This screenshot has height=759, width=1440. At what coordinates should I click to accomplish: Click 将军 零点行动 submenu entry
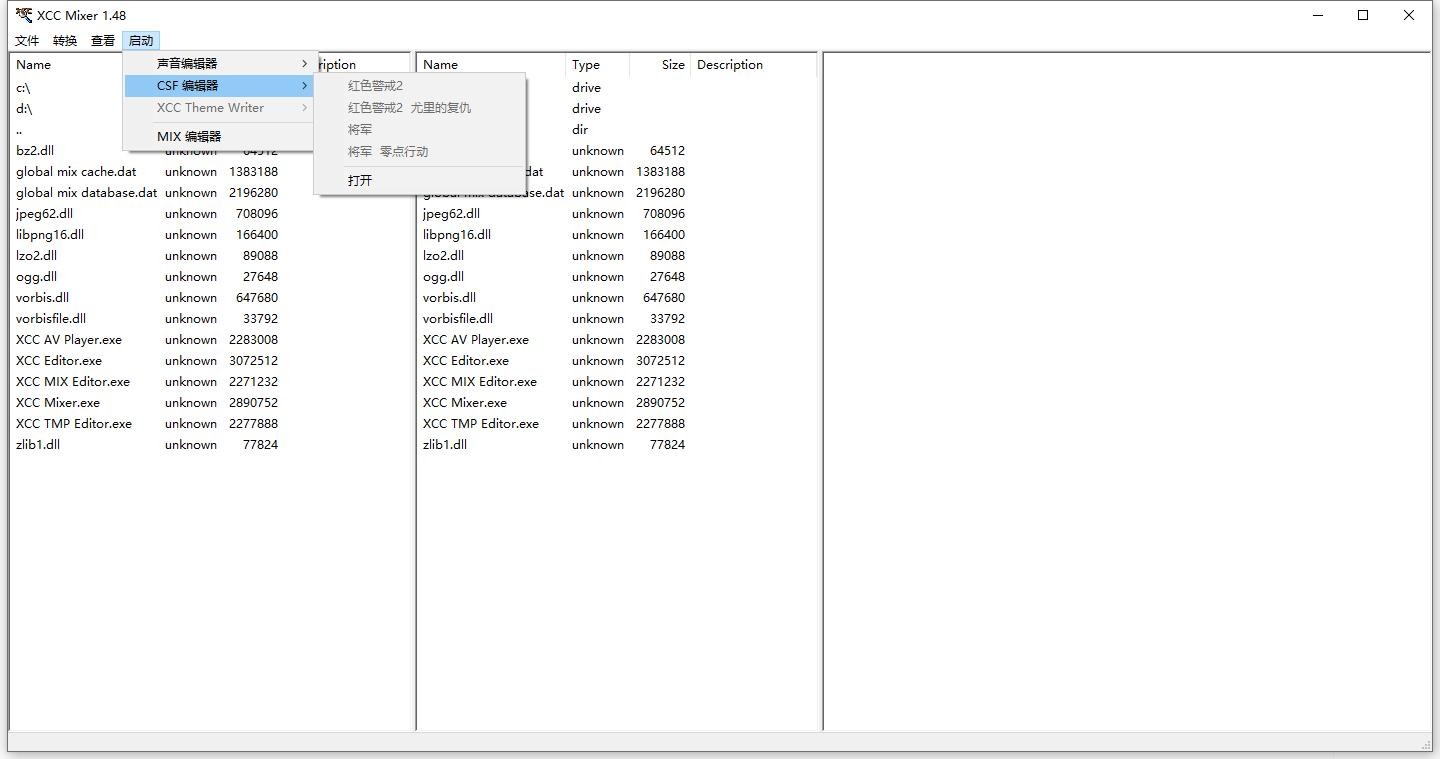click(x=420, y=151)
